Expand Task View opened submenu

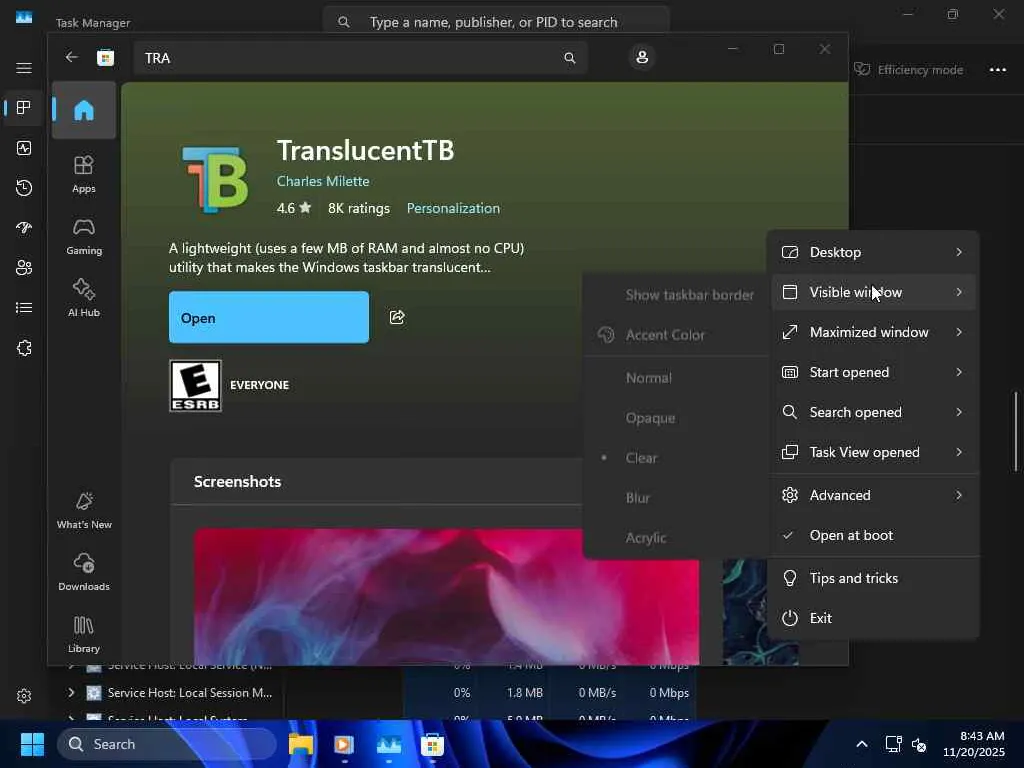click(x=874, y=452)
